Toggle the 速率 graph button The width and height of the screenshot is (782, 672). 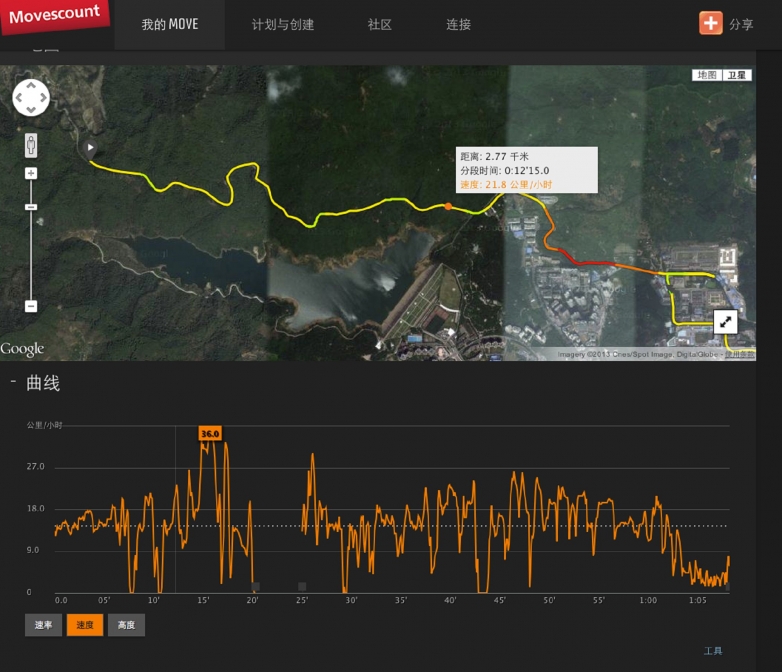click(x=43, y=625)
